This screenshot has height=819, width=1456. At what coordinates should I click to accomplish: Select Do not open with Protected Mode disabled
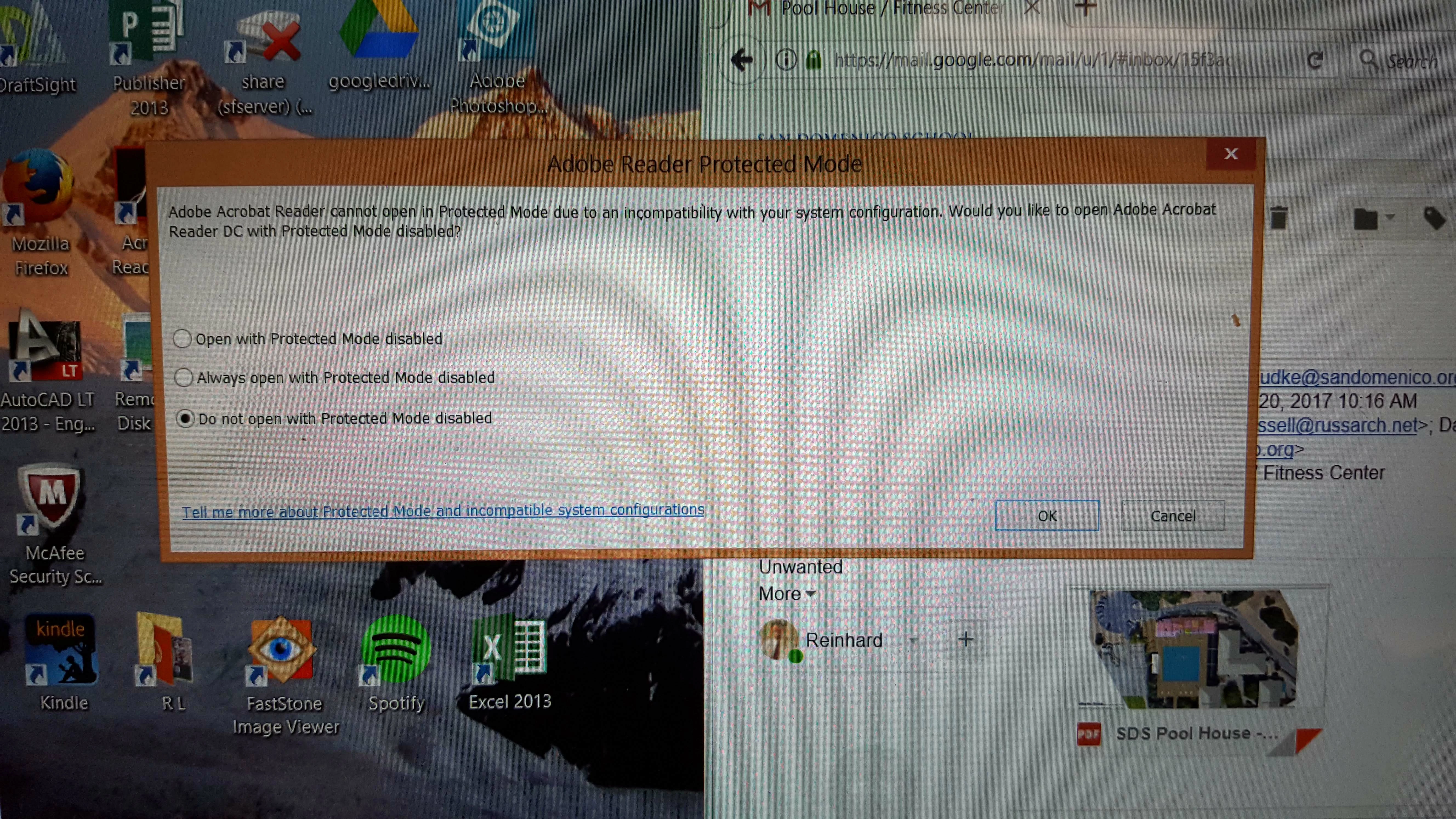click(x=185, y=419)
